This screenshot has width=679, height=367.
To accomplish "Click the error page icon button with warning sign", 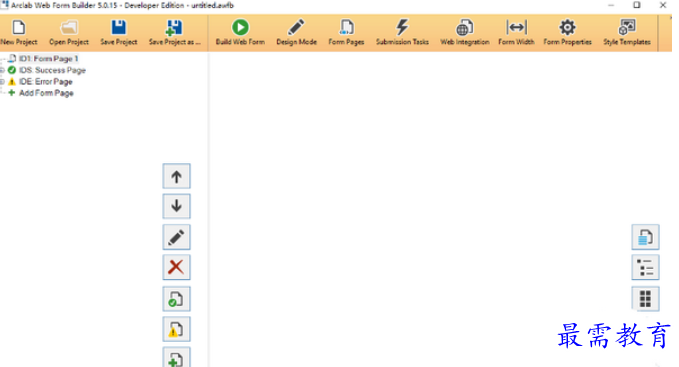I will 176,329.
